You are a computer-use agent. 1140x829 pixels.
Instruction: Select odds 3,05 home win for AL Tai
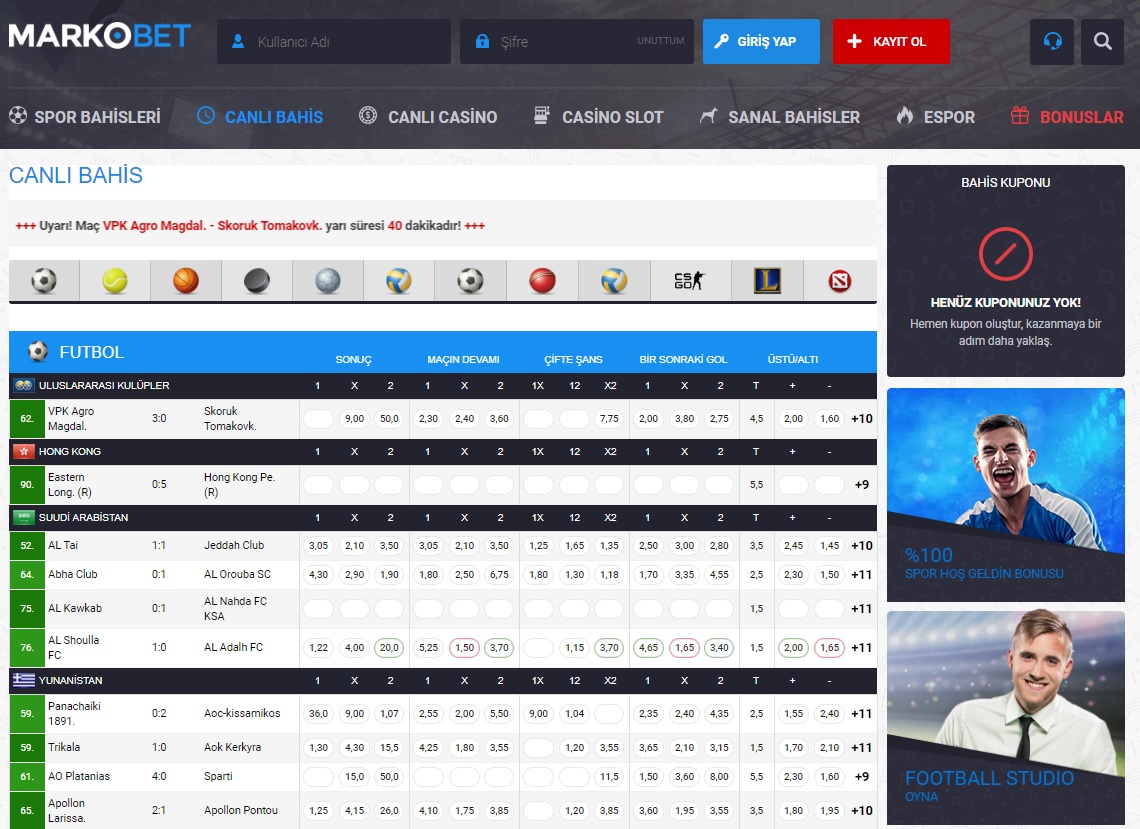pos(318,545)
